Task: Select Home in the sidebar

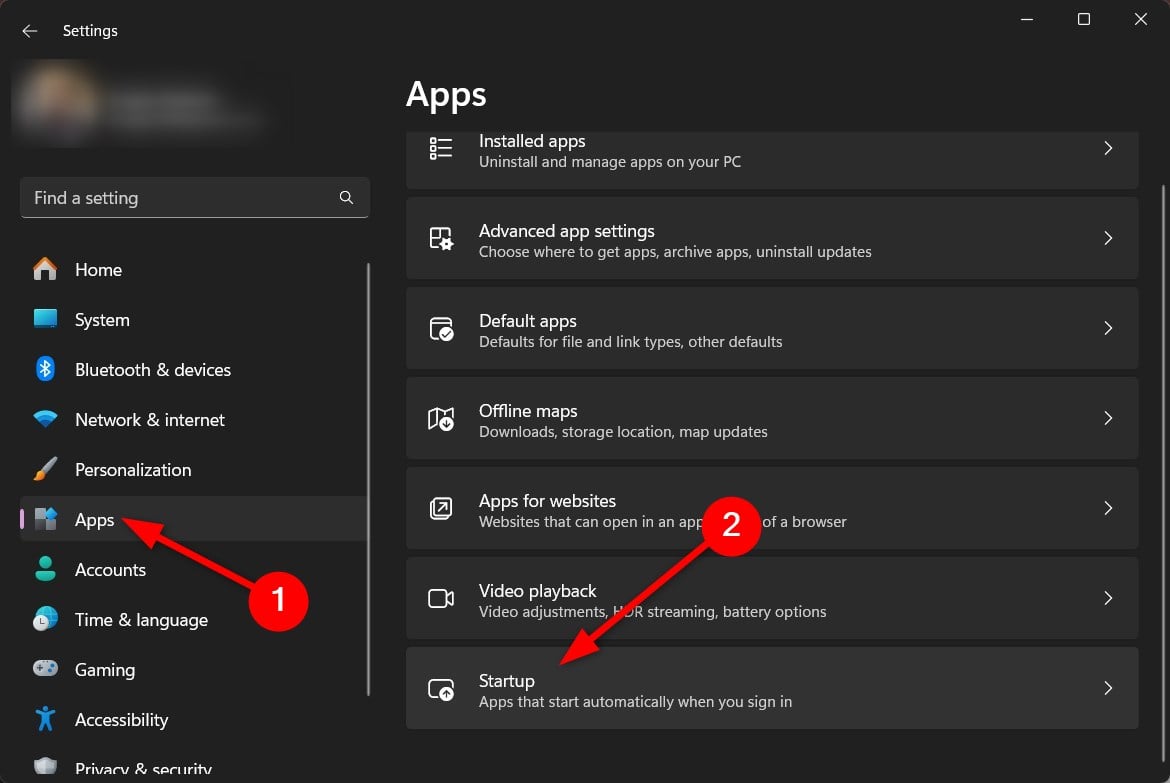Action: (193, 269)
